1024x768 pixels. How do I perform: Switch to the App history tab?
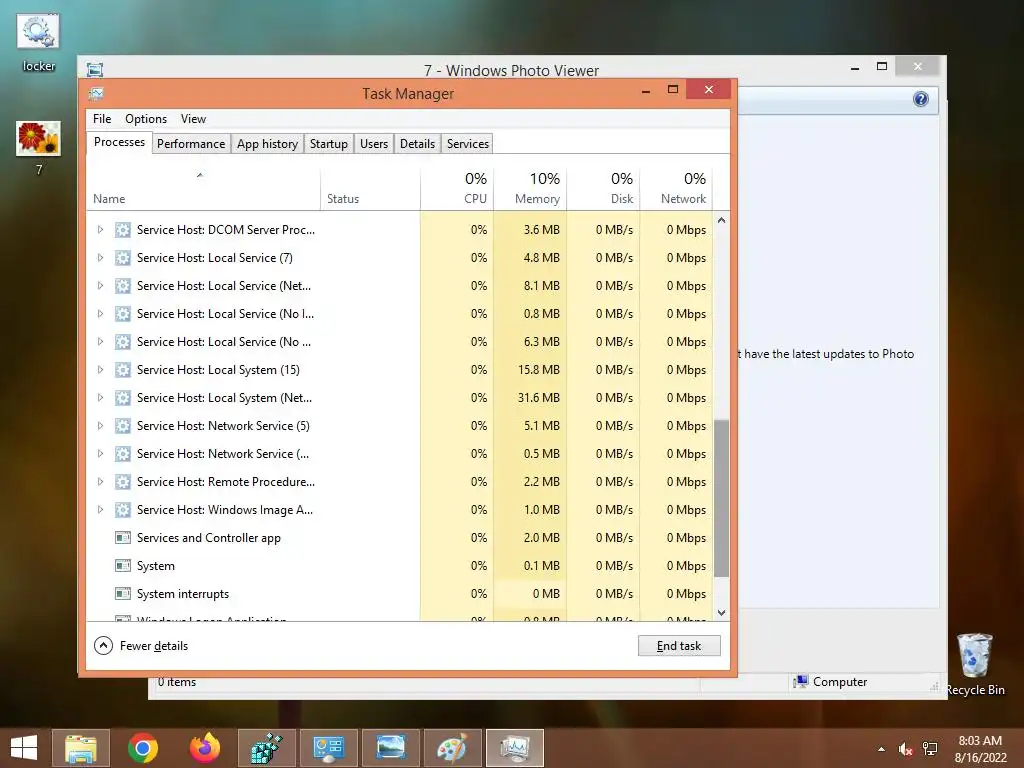pos(267,144)
